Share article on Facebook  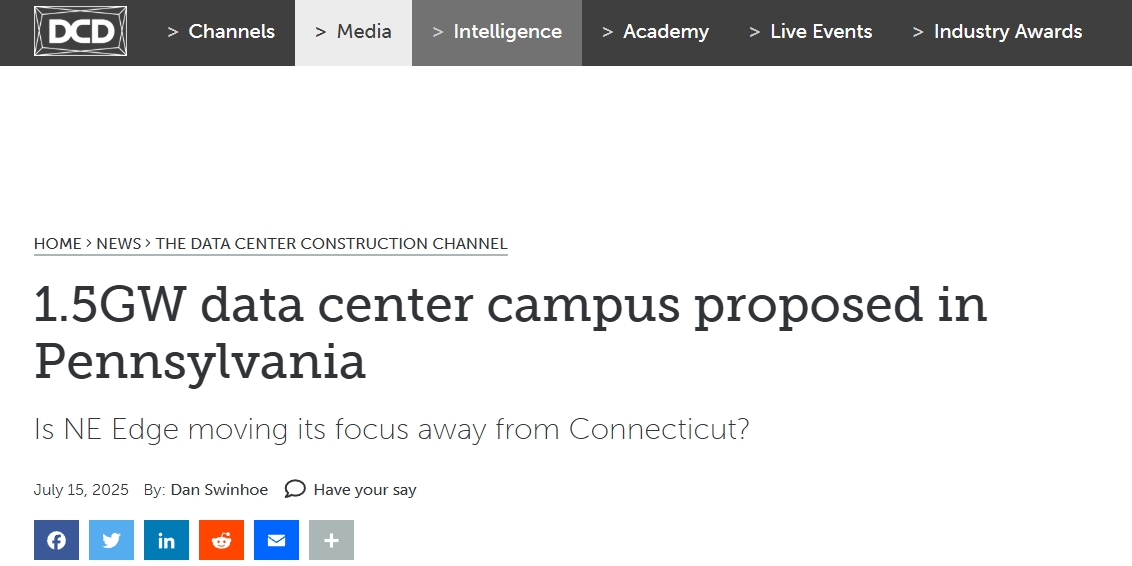(56, 540)
